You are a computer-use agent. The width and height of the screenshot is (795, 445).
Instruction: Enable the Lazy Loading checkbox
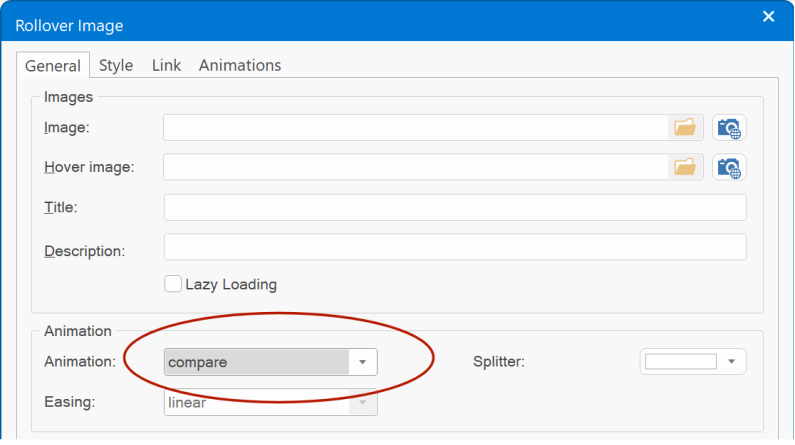pyautogui.click(x=173, y=284)
